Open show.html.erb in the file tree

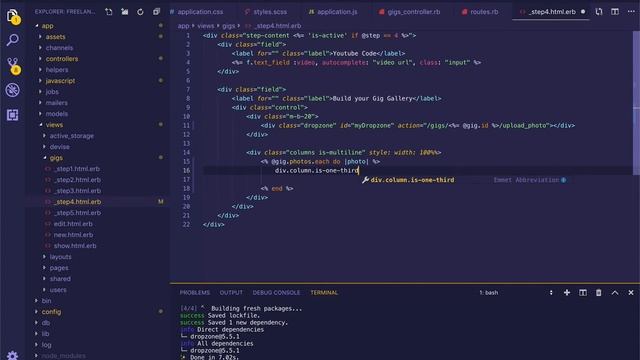(75, 246)
